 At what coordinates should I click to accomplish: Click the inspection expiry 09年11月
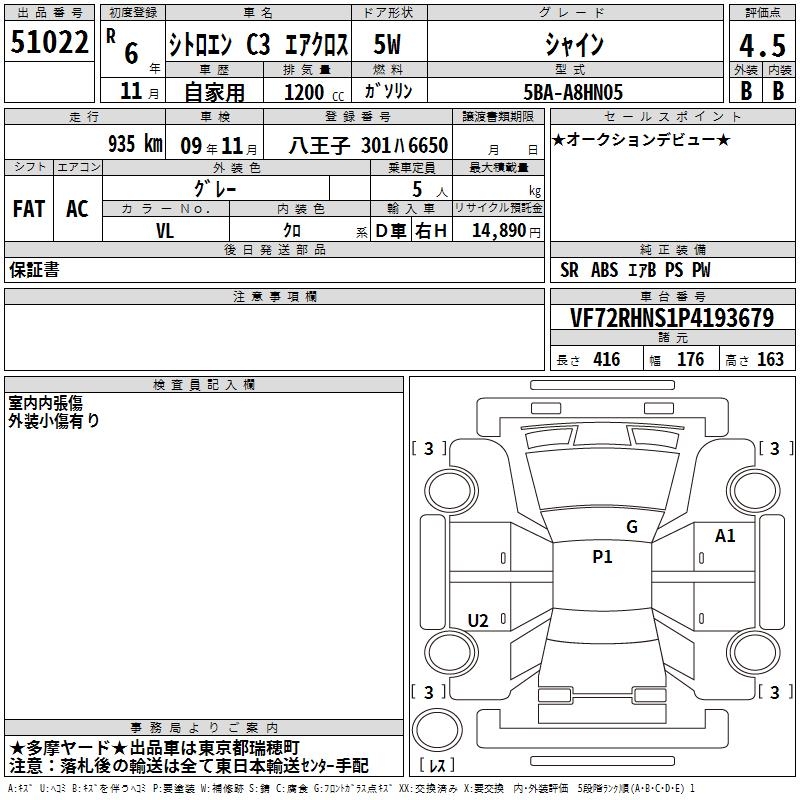click(x=219, y=146)
